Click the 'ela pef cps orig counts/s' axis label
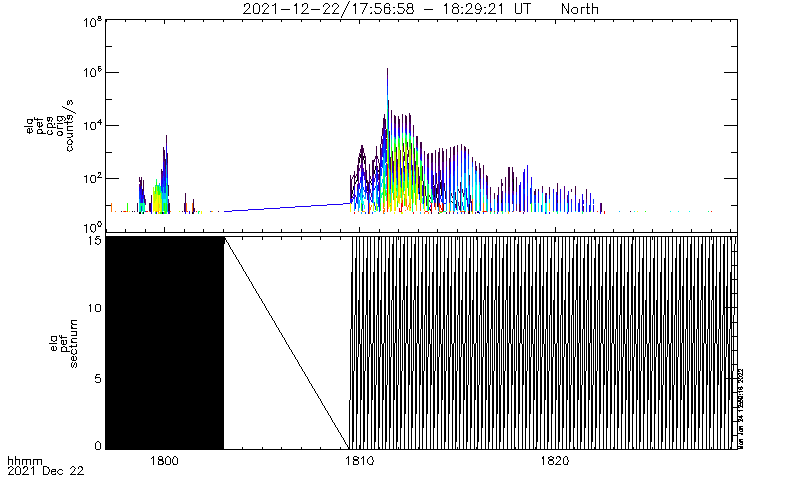 (x=50, y=126)
